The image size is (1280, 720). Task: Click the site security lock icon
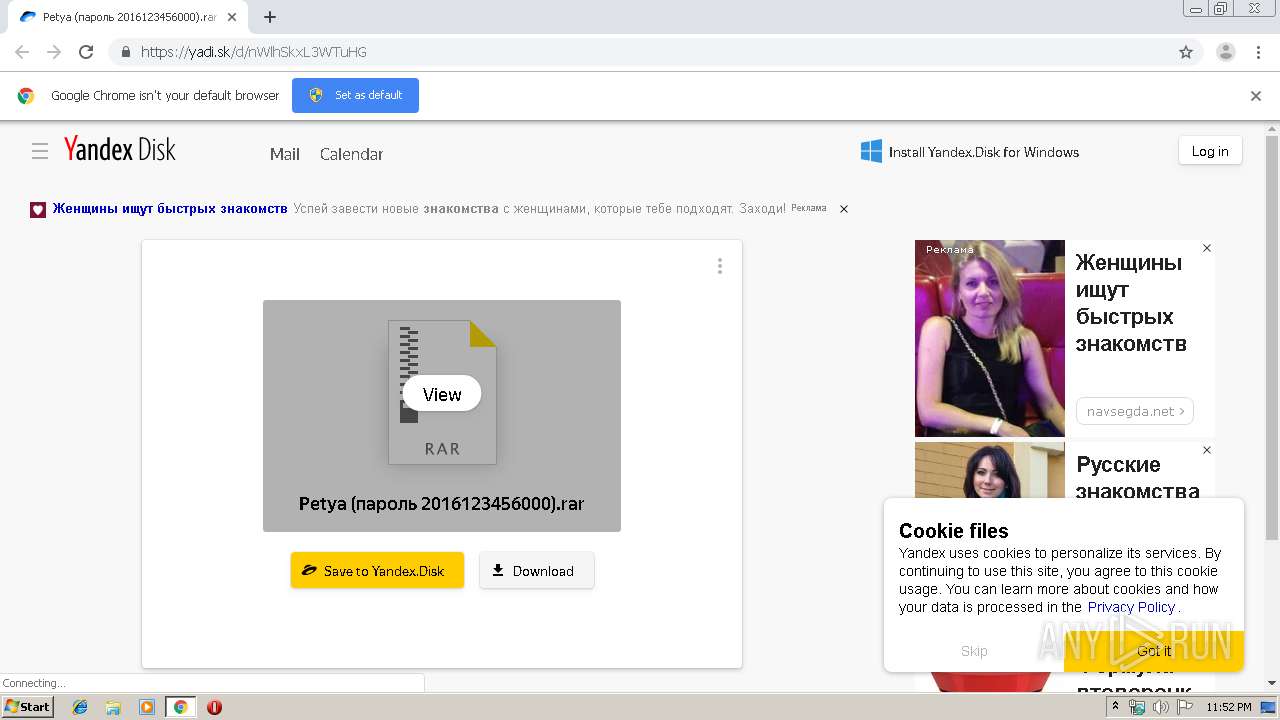pyautogui.click(x=125, y=52)
